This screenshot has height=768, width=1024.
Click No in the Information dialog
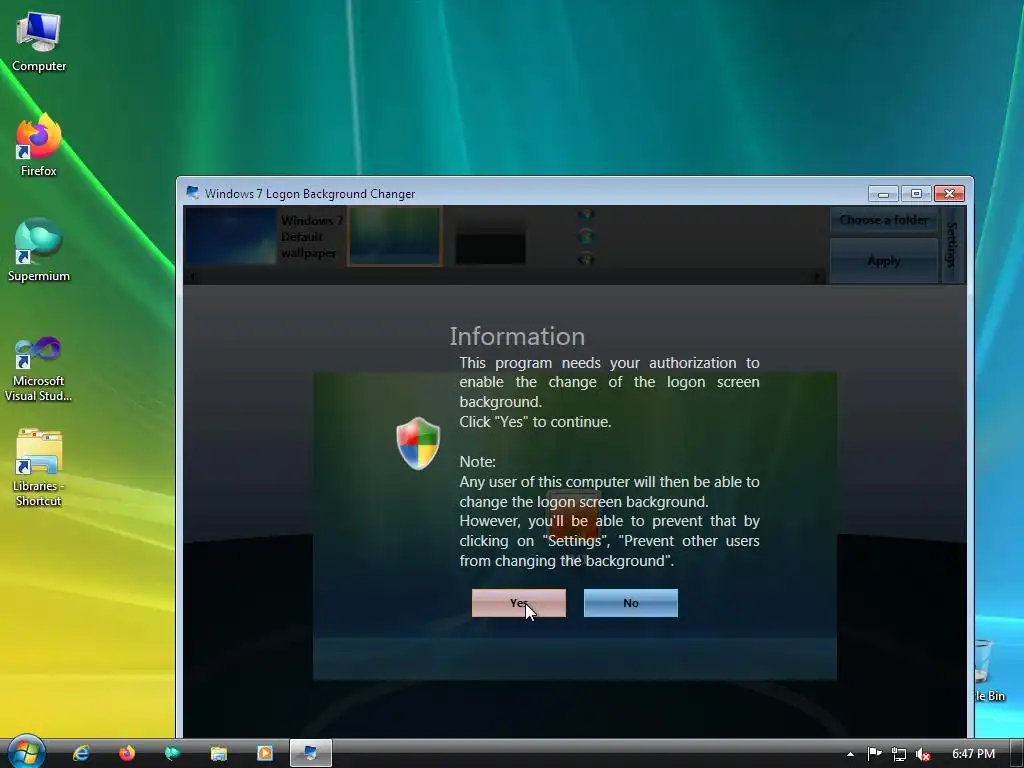pyautogui.click(x=630, y=603)
